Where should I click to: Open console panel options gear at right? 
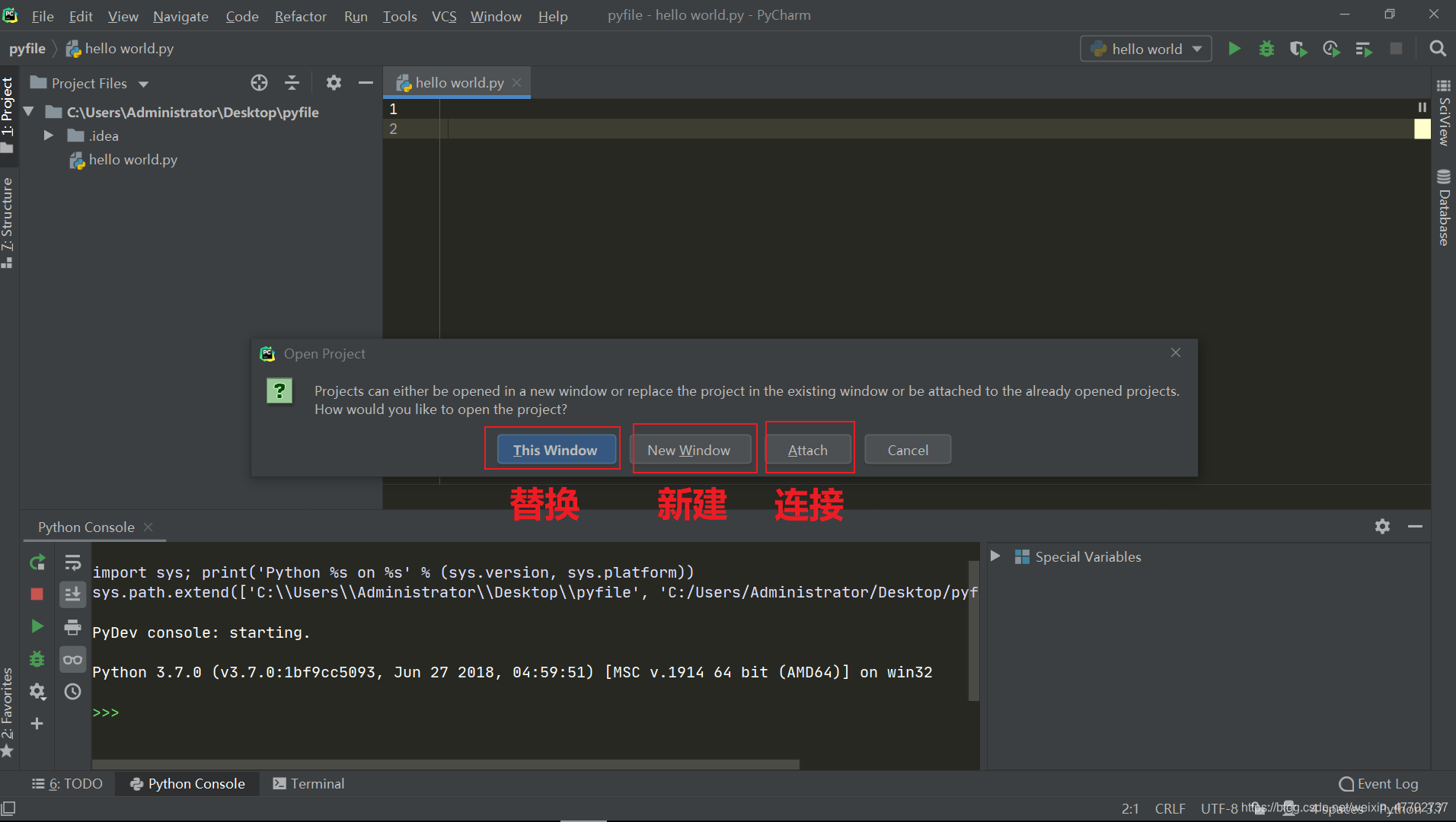1382,527
